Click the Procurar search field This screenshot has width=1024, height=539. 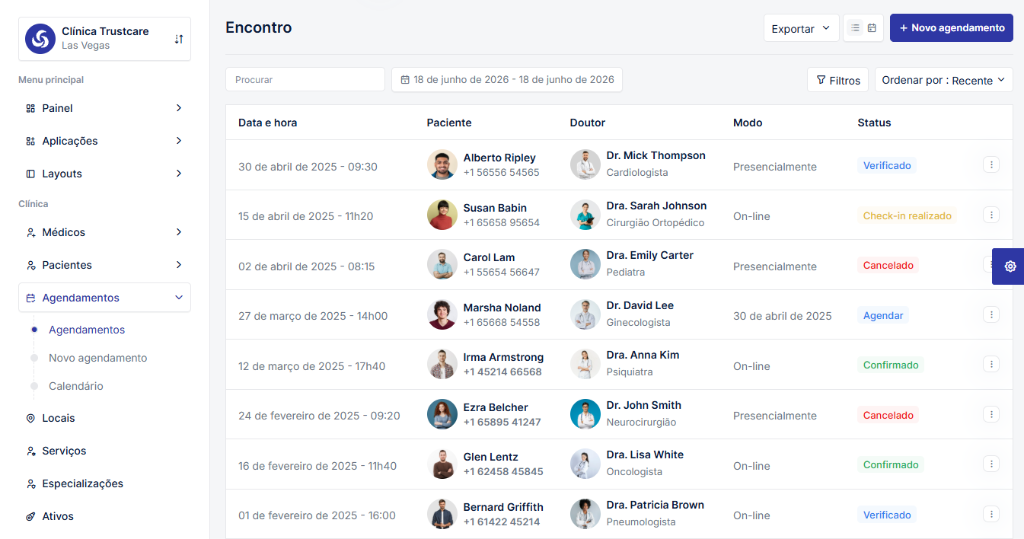point(305,80)
